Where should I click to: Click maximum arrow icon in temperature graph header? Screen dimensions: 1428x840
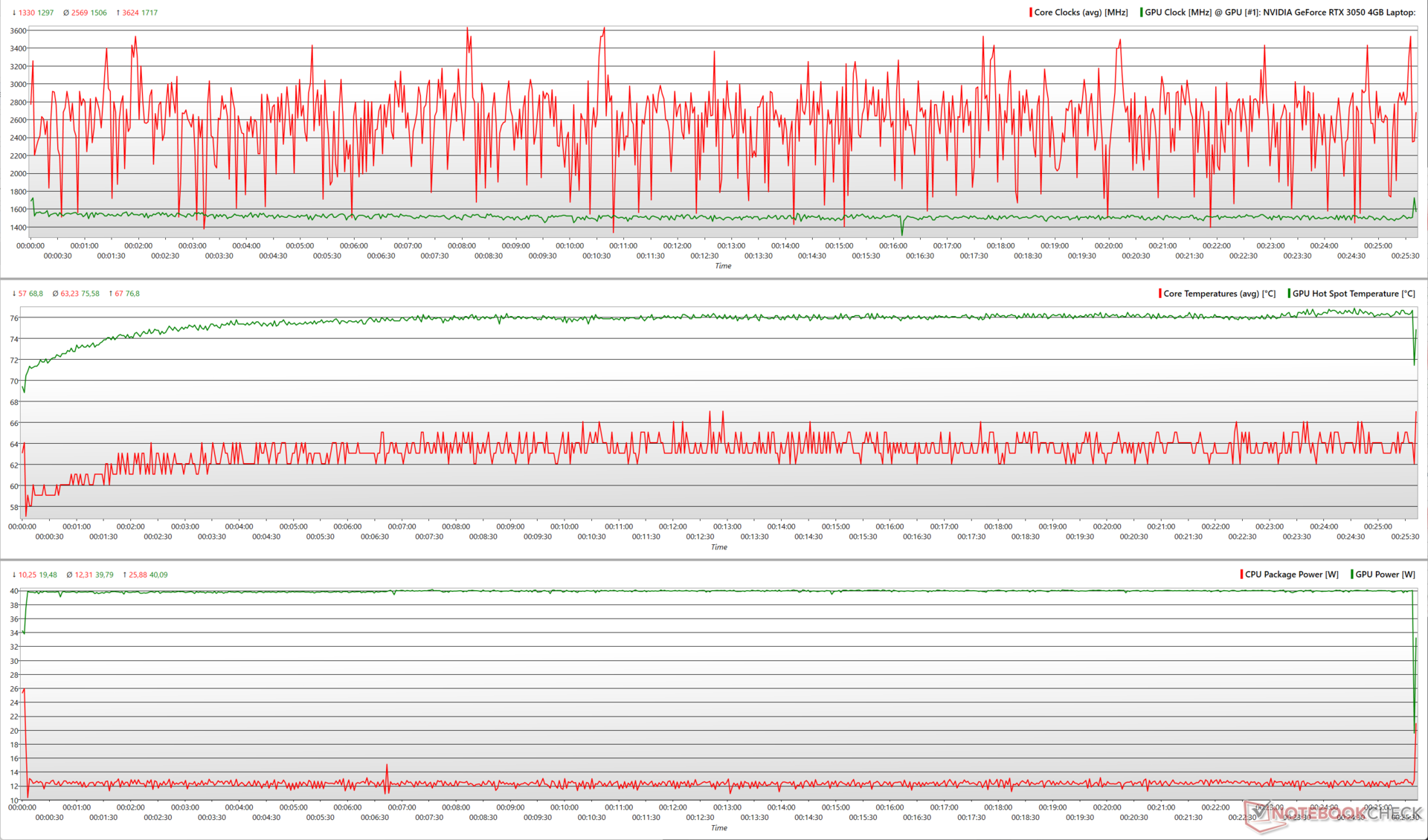click(x=111, y=294)
